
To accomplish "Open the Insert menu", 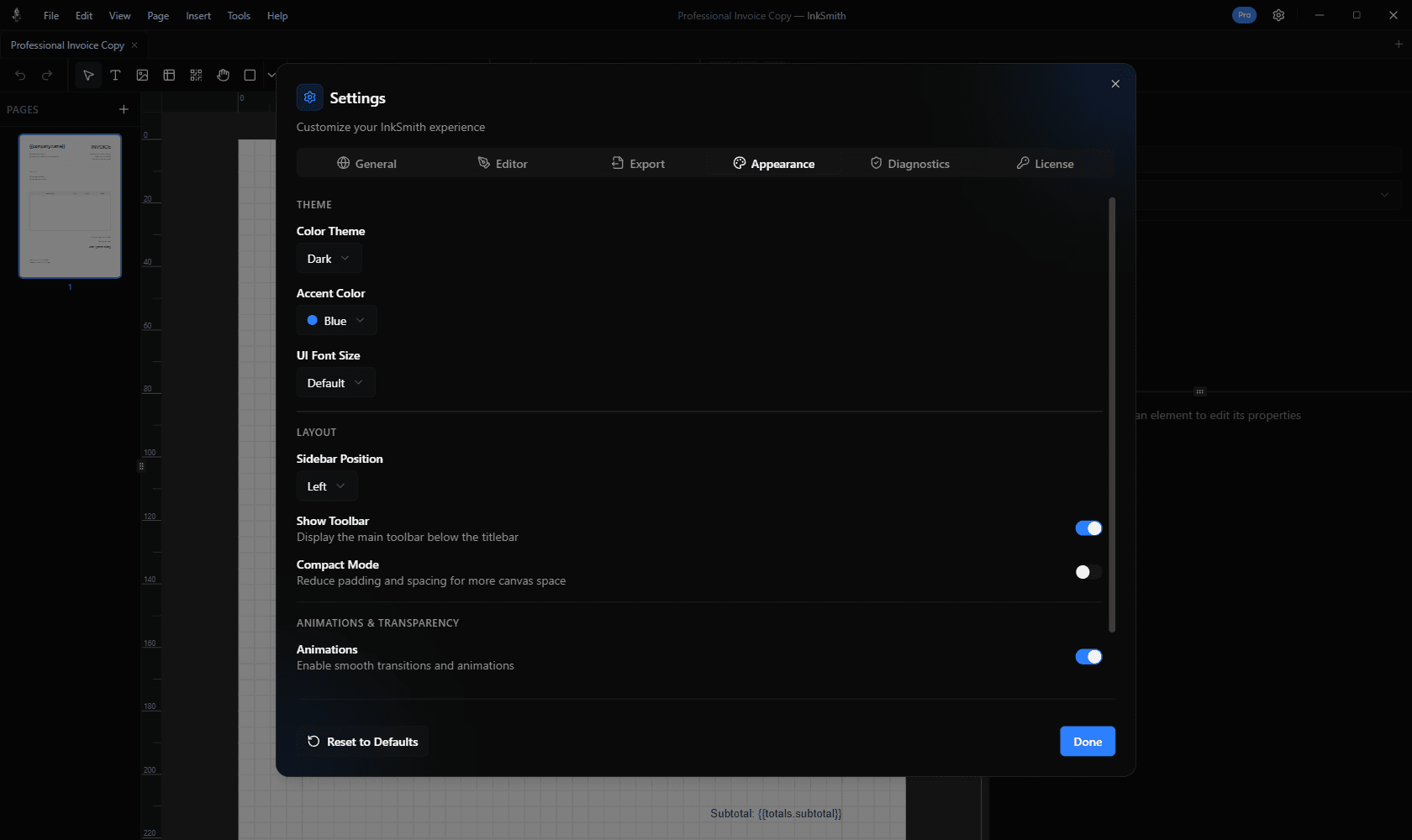I will (198, 16).
